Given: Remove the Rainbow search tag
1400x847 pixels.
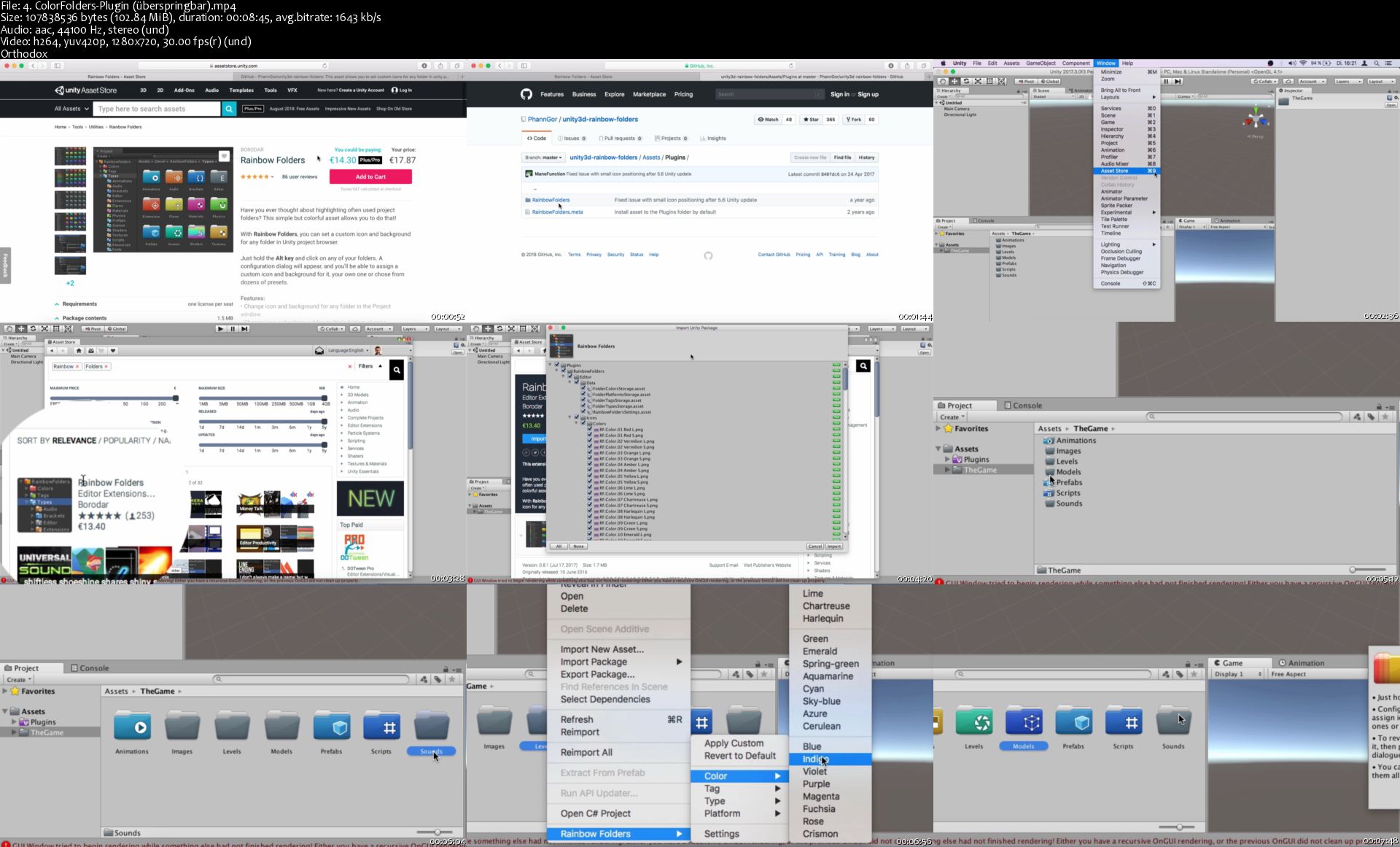Looking at the screenshot, I should click(77, 366).
